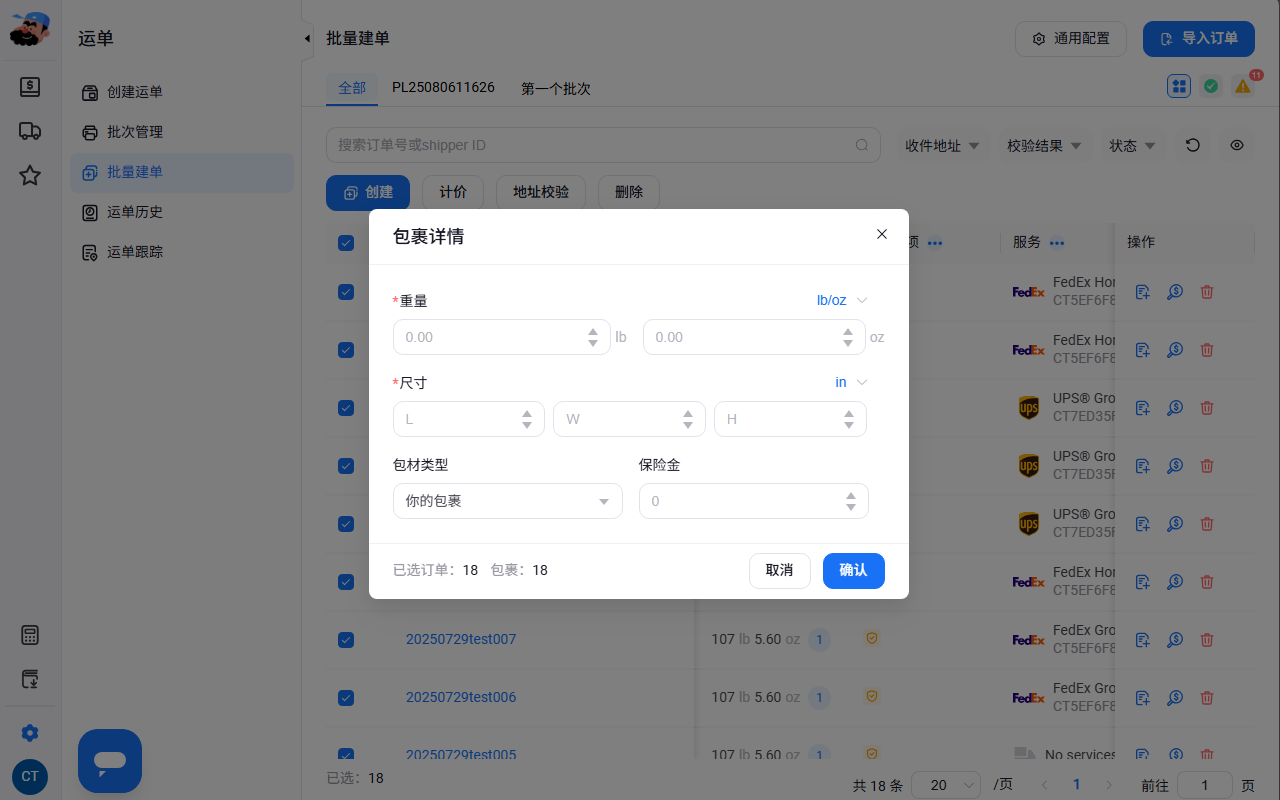This screenshot has height=800, width=1280.
Task: Switch to the 全部 tab
Action: 352,88
